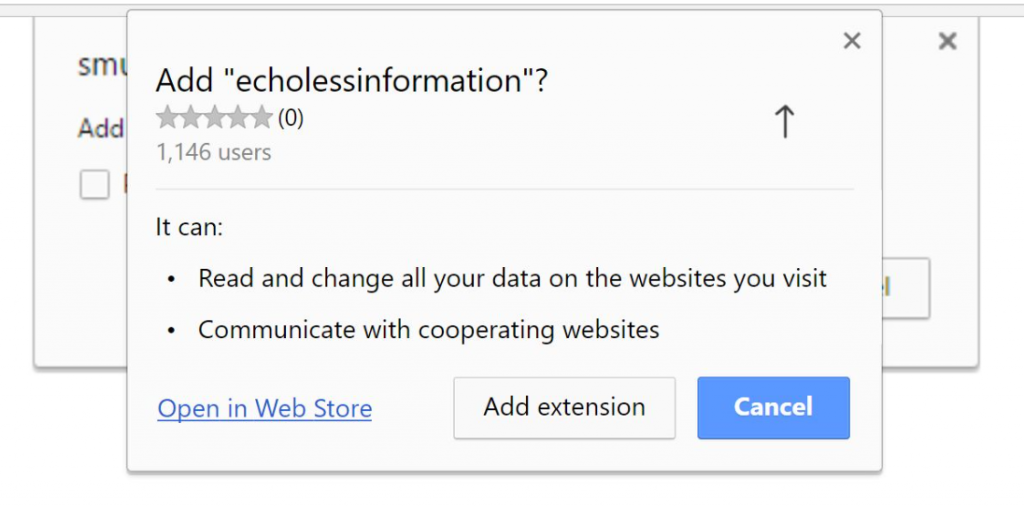Click the upward arrow icon in the dialog
The image size is (1024, 508).
[785, 122]
